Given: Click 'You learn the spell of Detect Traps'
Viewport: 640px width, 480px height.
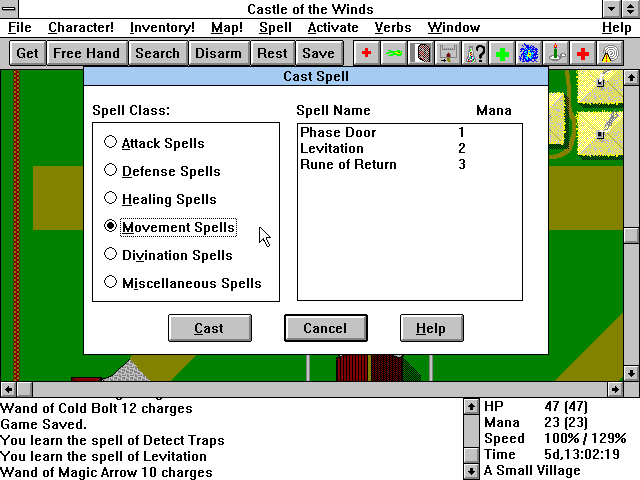Looking at the screenshot, I should click(112, 440).
